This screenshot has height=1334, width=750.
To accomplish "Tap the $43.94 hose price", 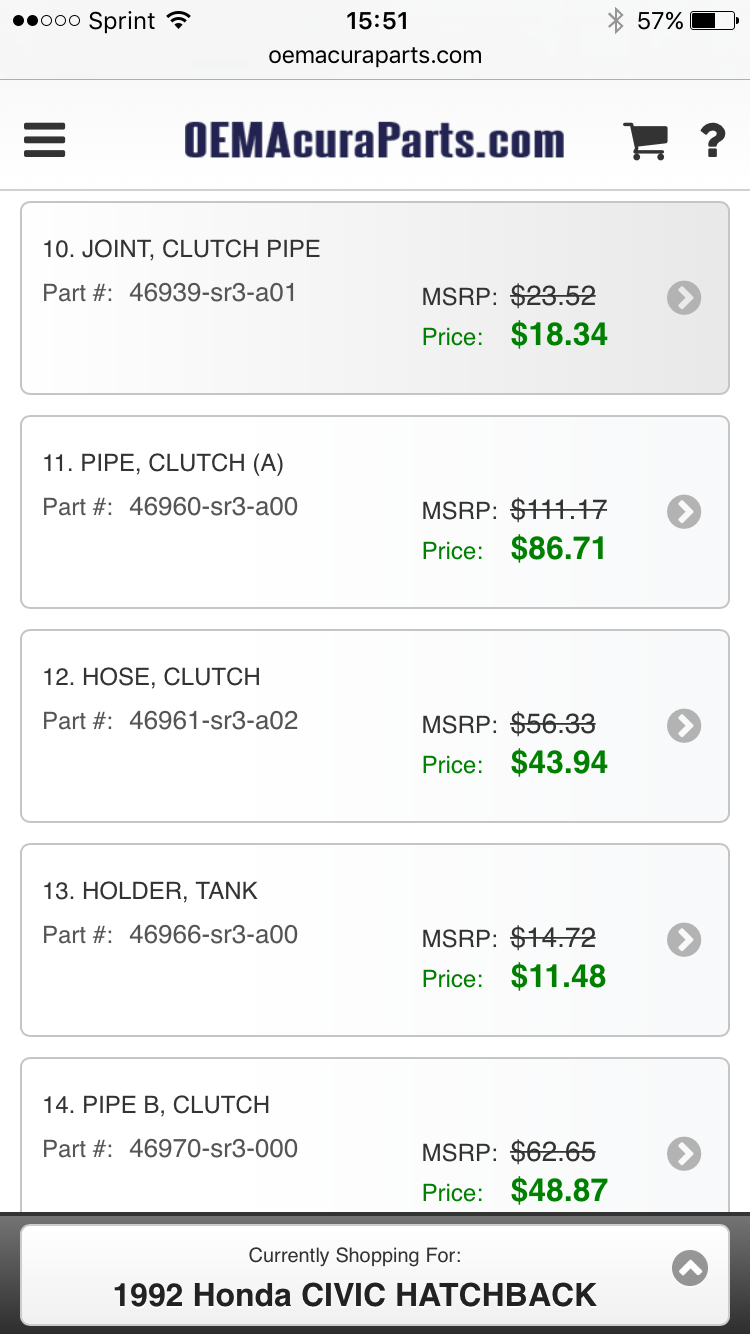I will (559, 763).
